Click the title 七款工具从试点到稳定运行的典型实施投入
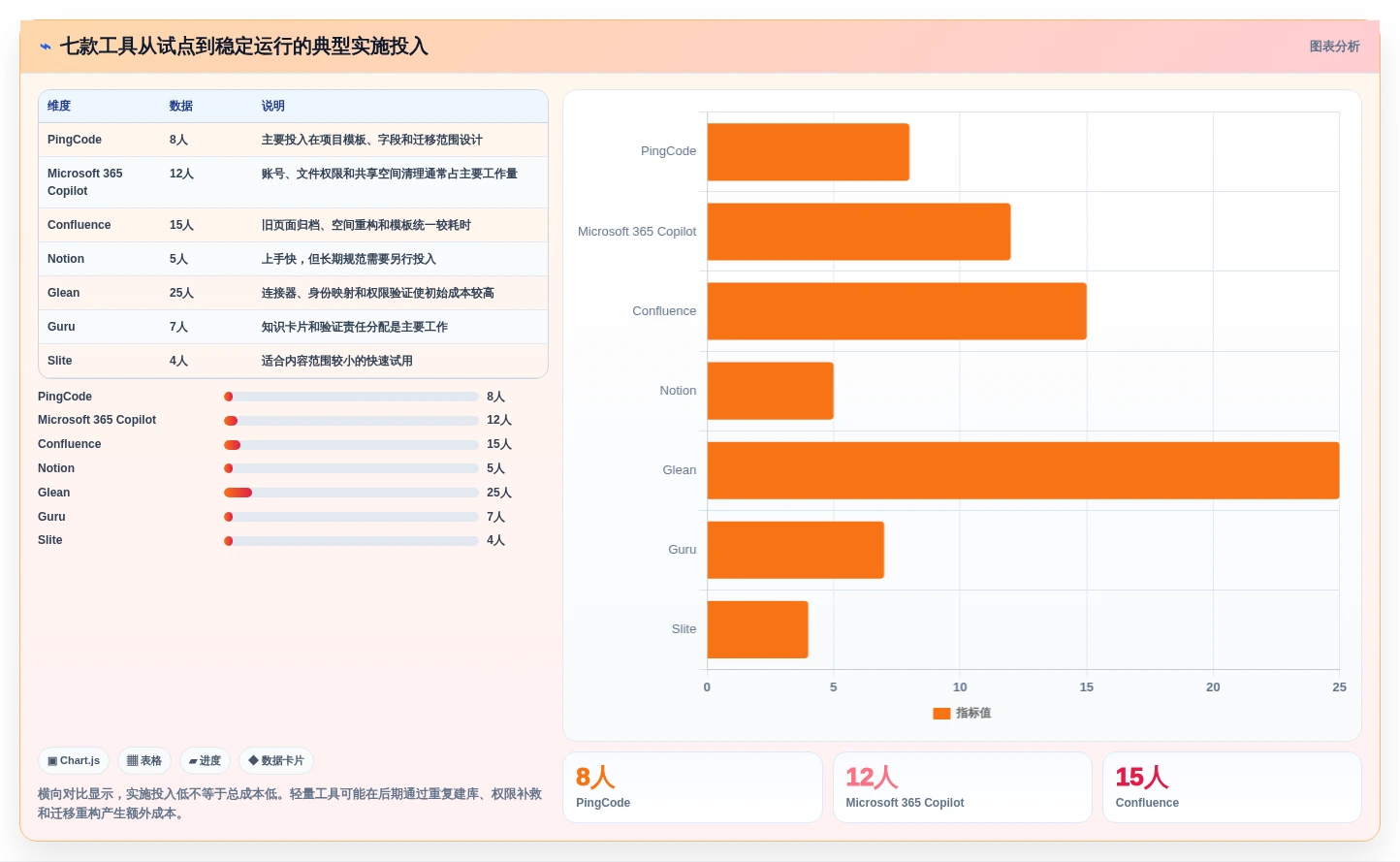1400x862 pixels. [x=244, y=47]
